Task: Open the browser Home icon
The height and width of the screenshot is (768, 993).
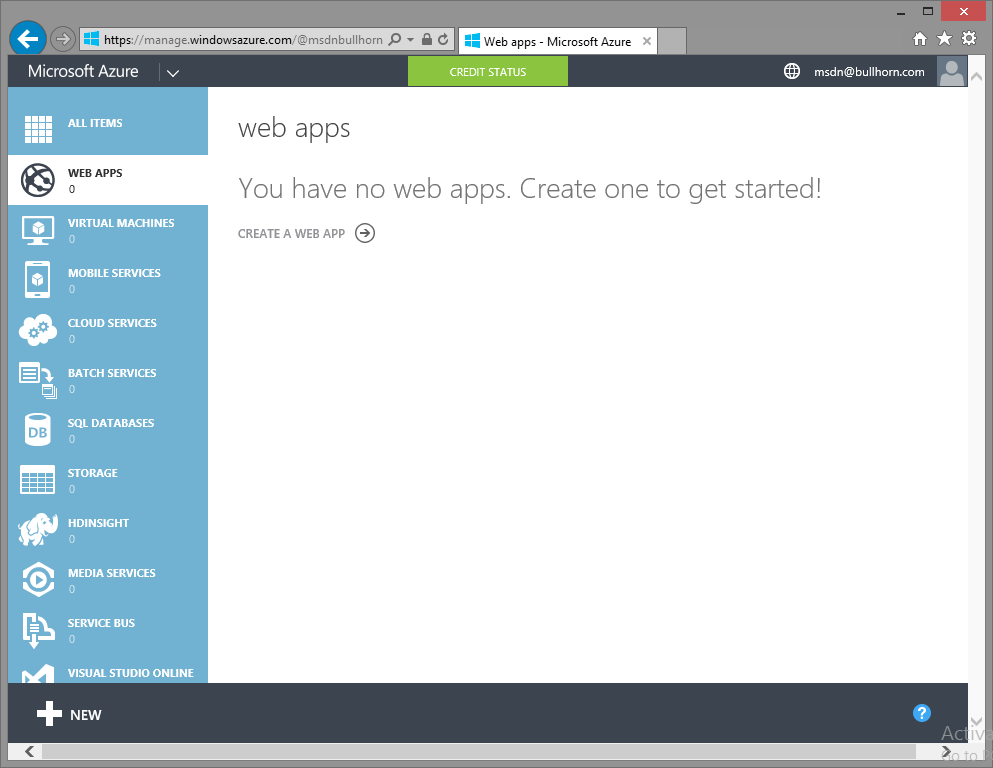Action: tap(920, 39)
